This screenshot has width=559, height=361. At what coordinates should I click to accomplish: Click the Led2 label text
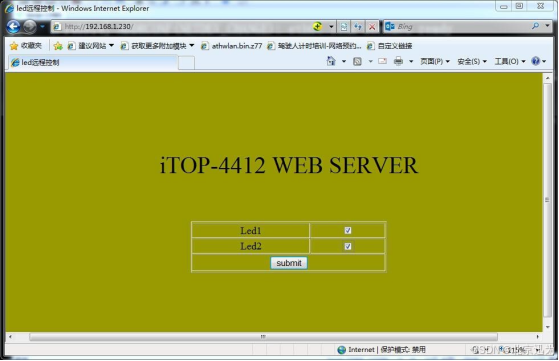tap(251, 246)
